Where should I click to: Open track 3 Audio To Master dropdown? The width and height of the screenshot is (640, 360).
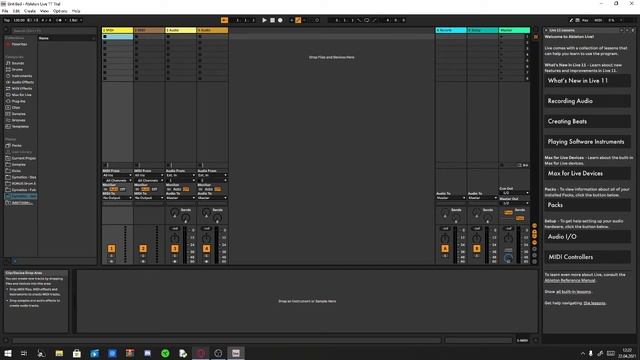180,198
